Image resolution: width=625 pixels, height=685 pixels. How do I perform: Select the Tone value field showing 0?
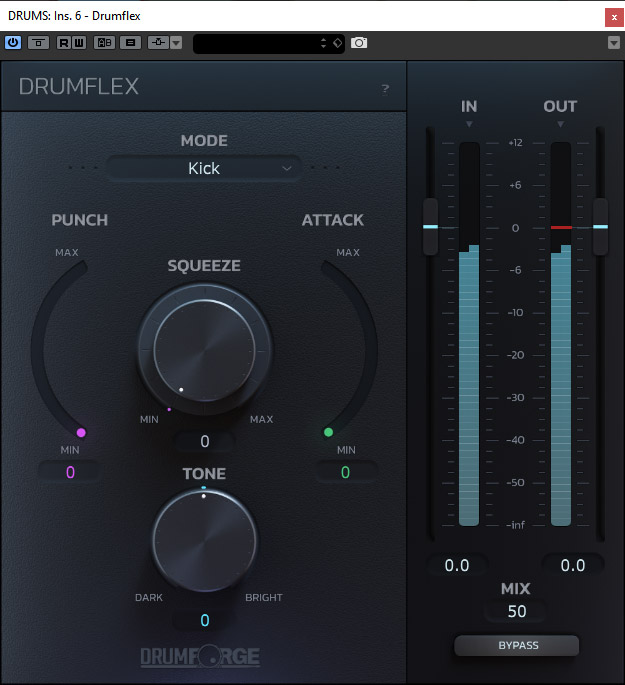pos(205,620)
